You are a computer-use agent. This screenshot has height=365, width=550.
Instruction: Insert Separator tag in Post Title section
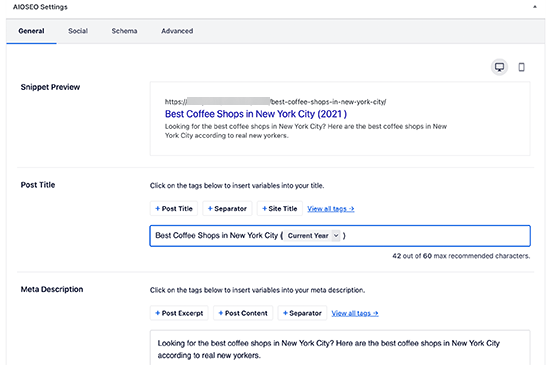pos(227,209)
